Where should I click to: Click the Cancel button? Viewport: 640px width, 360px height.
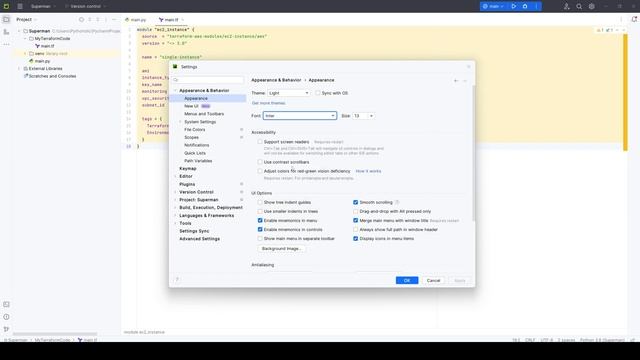point(433,280)
